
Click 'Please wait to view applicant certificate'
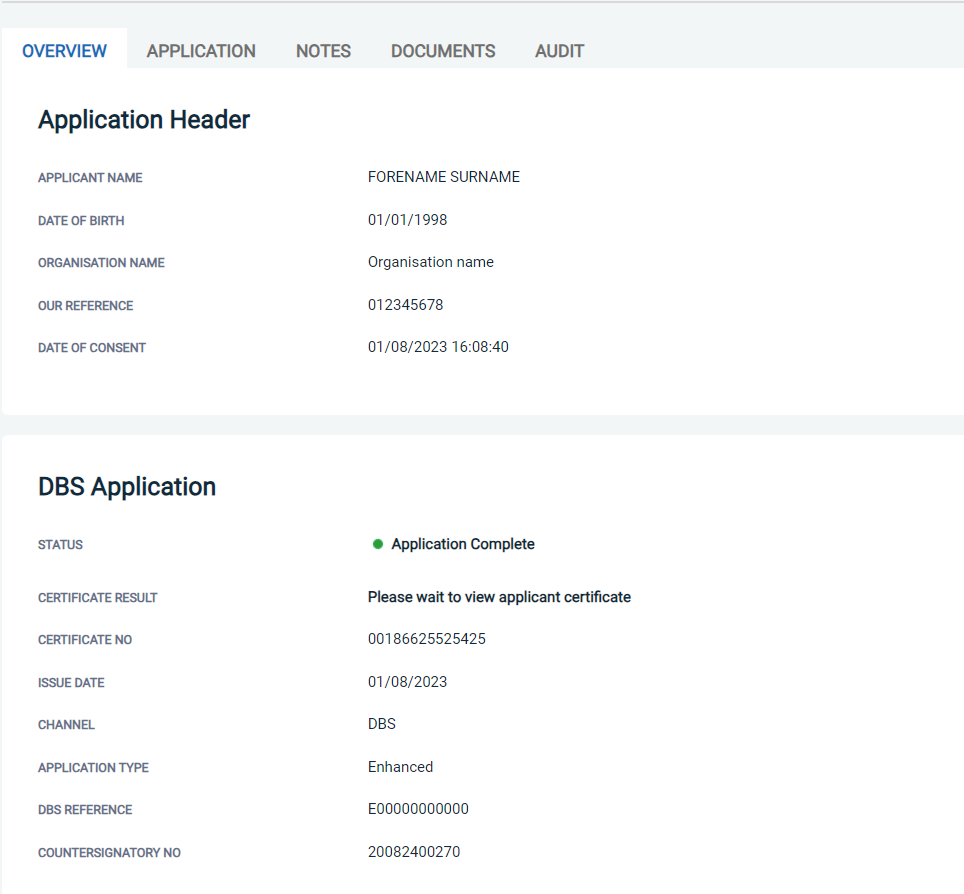click(x=499, y=597)
